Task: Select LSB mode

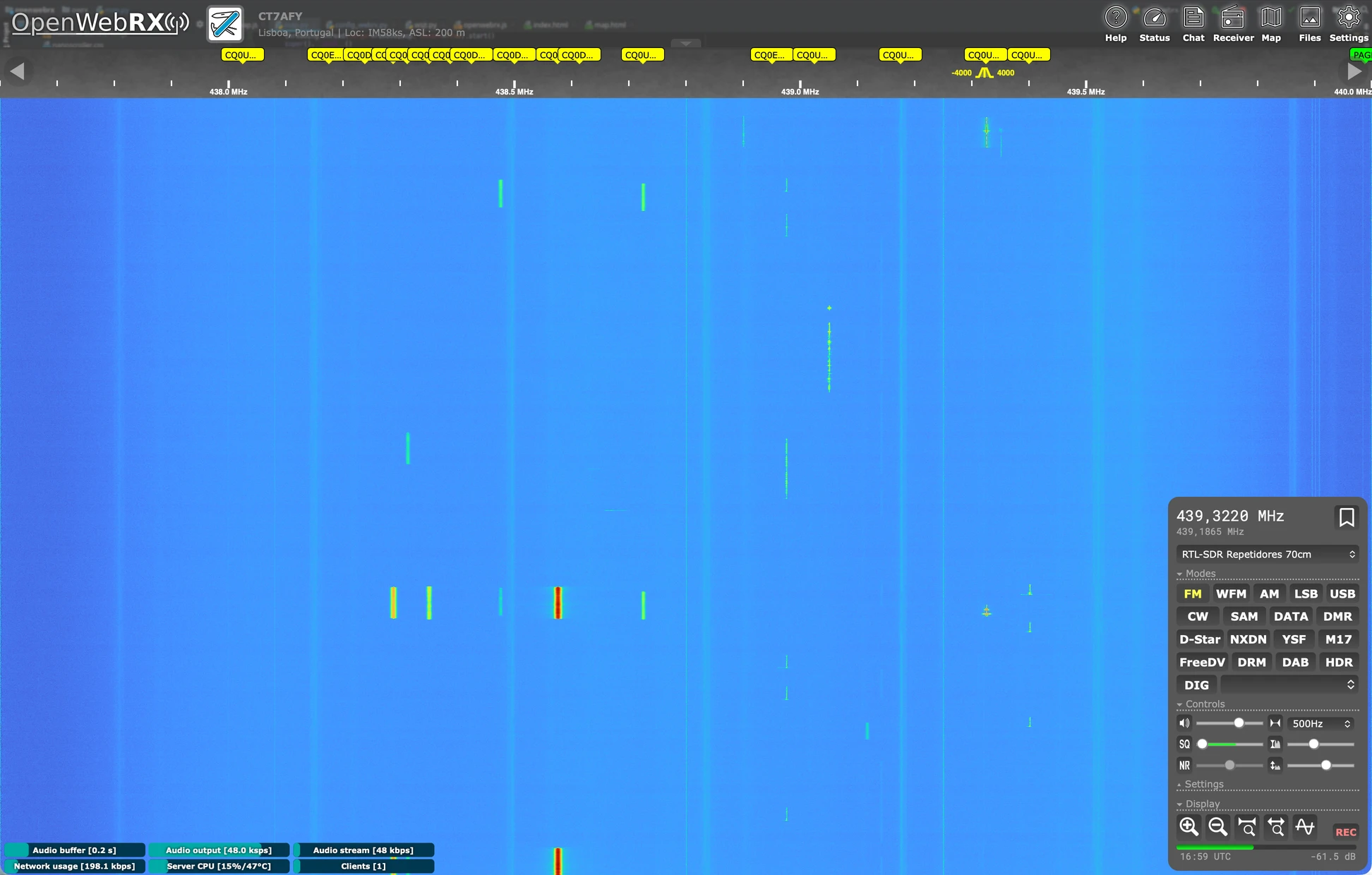Action: click(1306, 593)
